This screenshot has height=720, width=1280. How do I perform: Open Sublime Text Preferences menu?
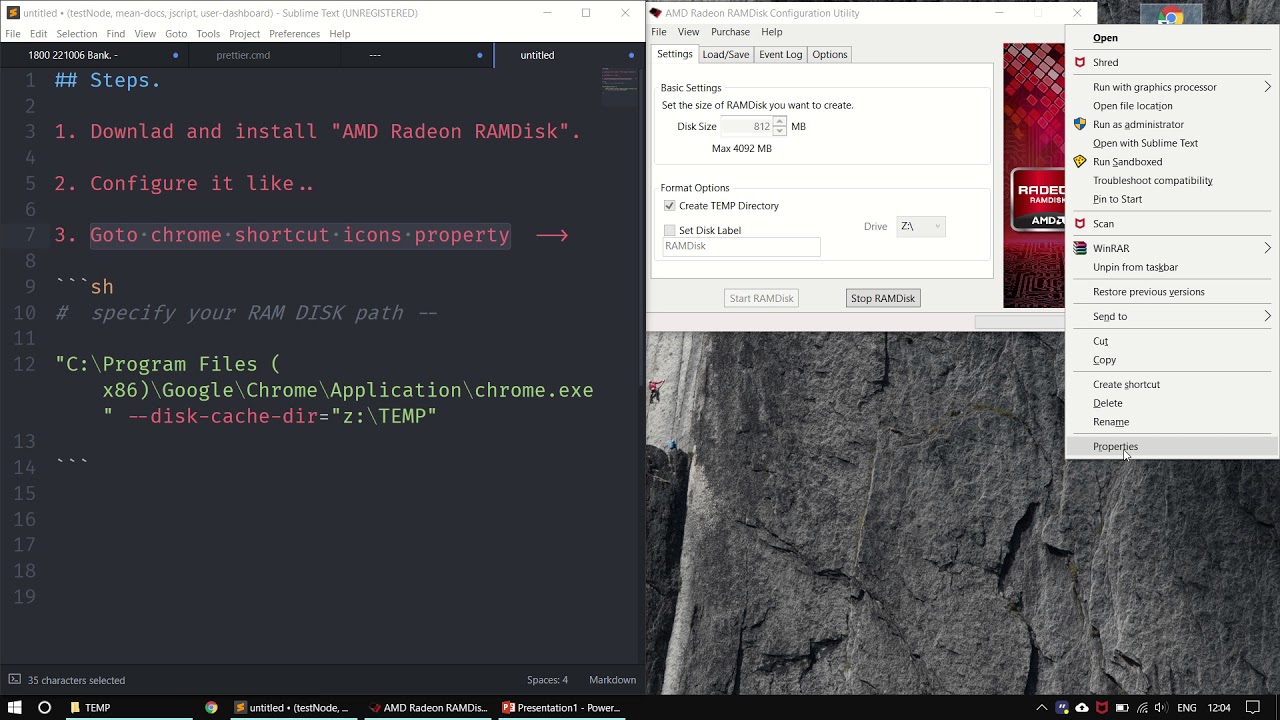click(294, 33)
